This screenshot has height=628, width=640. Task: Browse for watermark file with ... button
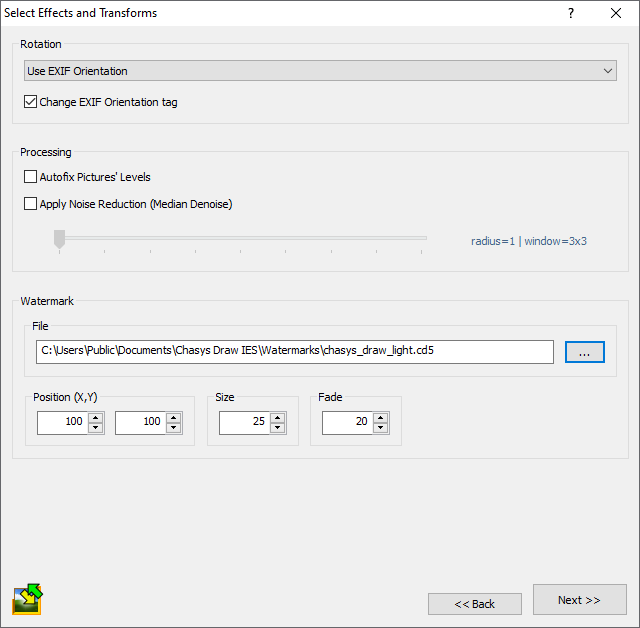pos(584,352)
